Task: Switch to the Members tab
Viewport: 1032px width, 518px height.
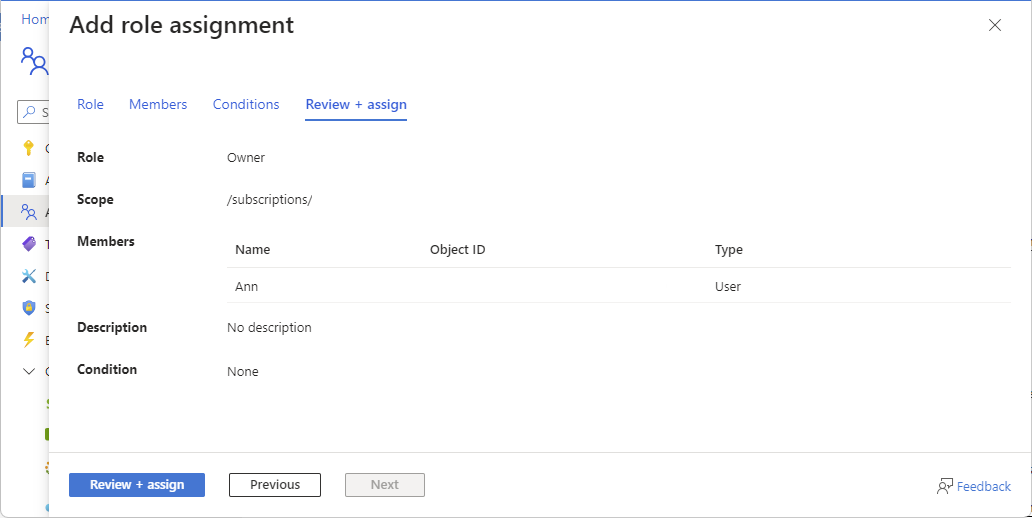Action: [158, 105]
